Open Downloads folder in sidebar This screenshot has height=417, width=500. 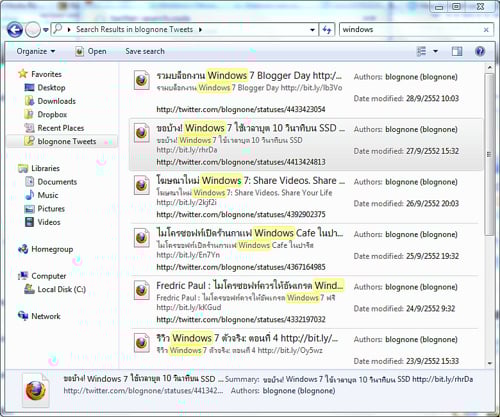tap(56, 101)
